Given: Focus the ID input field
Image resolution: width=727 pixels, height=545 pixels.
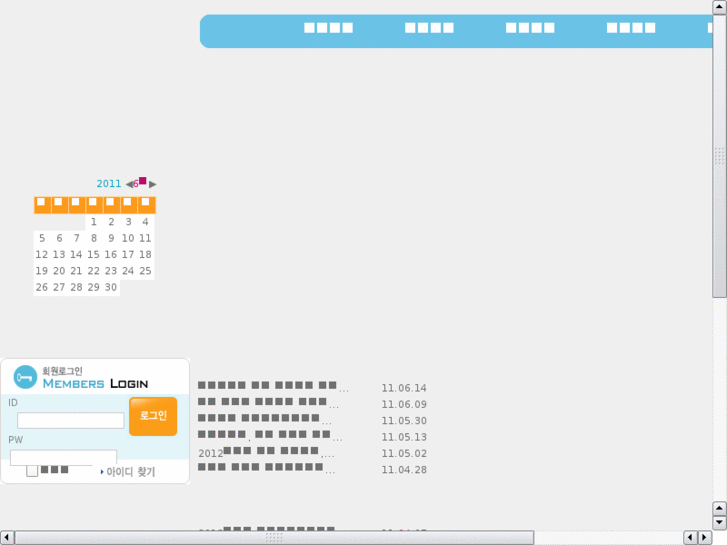Looking at the screenshot, I should (70, 420).
